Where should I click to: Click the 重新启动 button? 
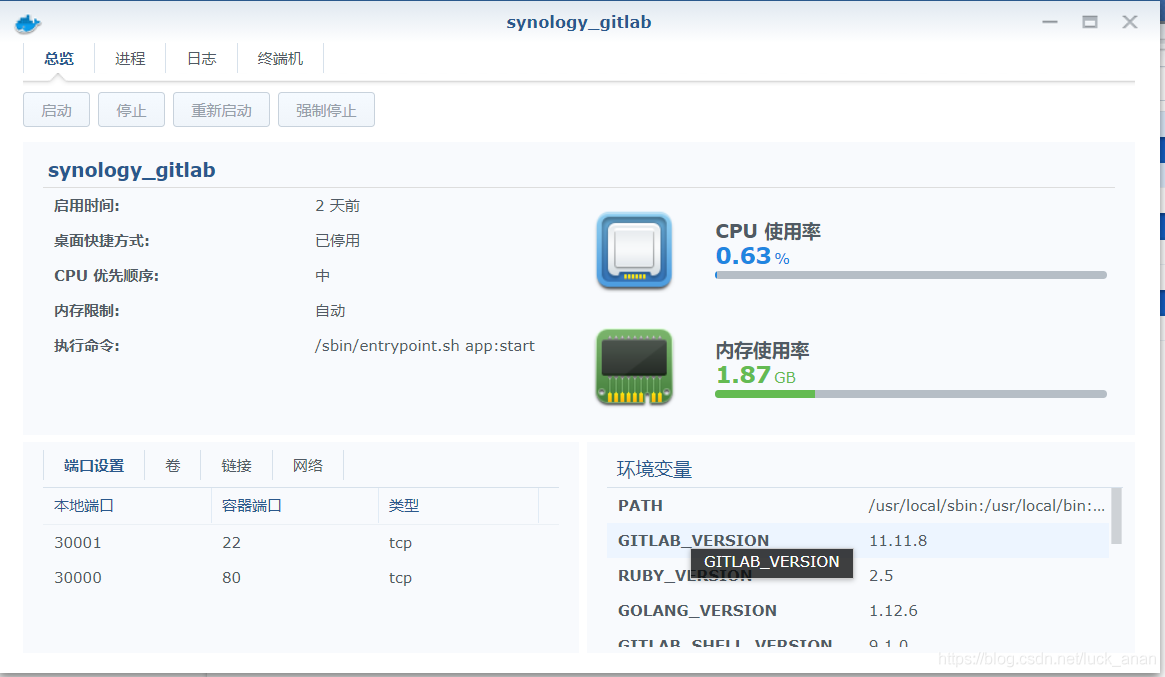click(221, 110)
